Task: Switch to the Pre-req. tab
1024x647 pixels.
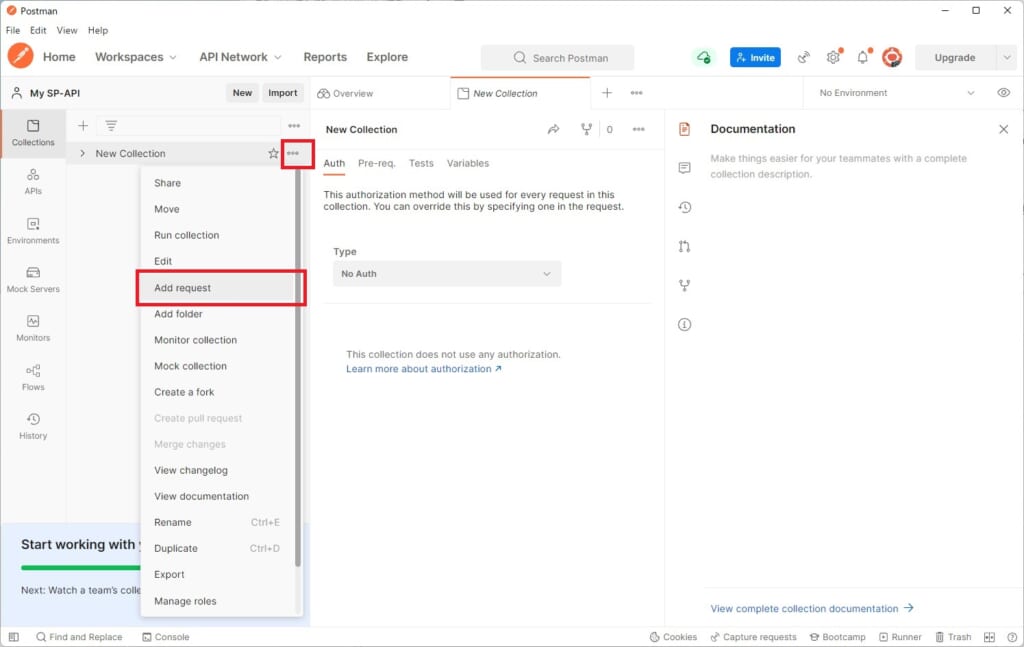Action: pos(376,163)
